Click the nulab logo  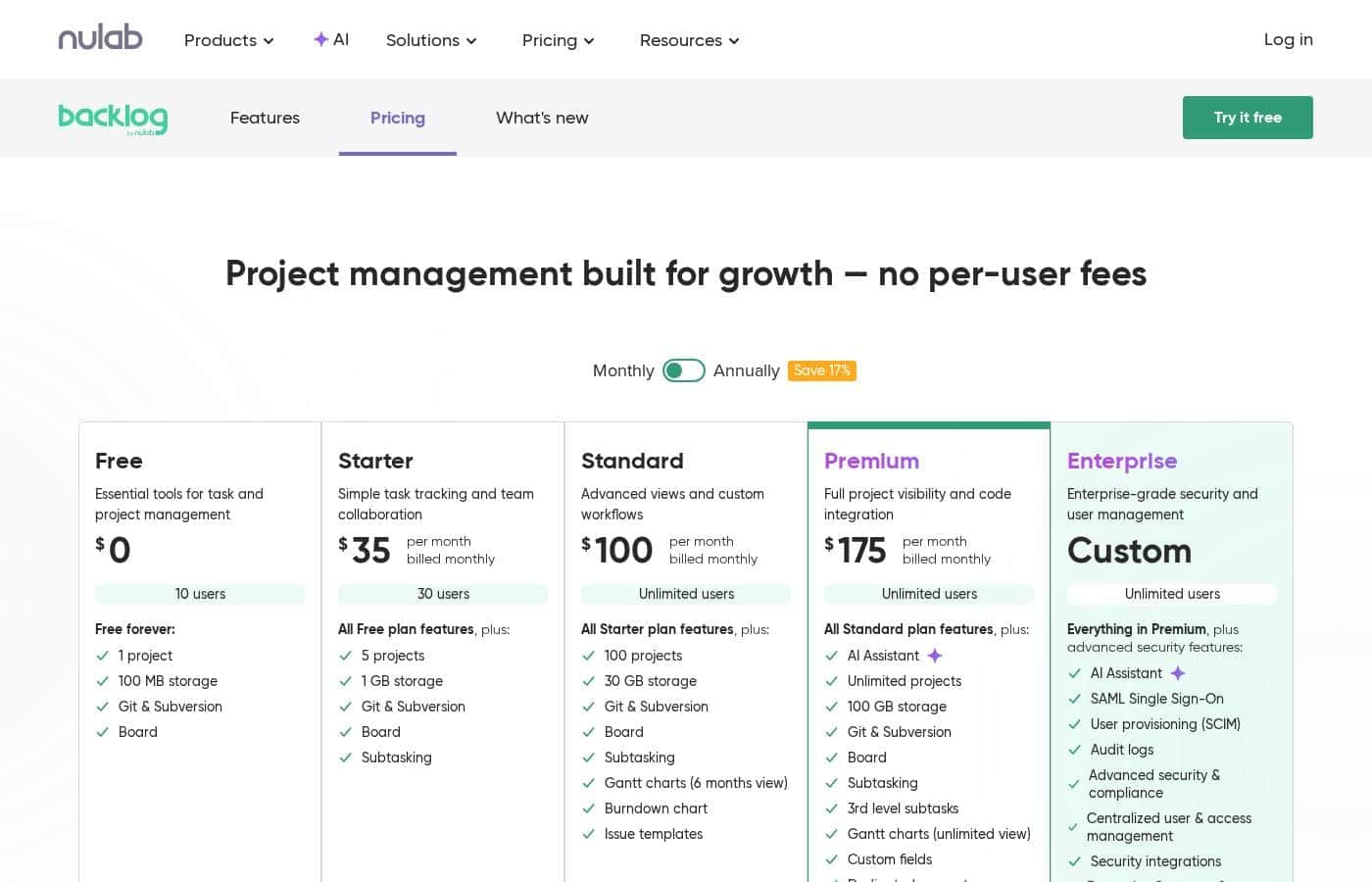click(100, 37)
